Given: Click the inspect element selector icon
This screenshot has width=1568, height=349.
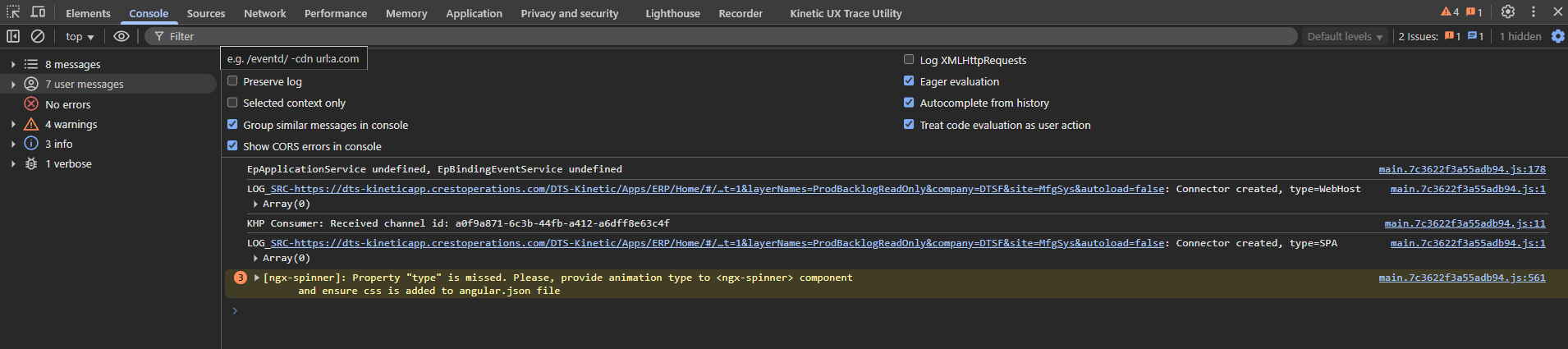Looking at the screenshot, I should click(x=13, y=12).
